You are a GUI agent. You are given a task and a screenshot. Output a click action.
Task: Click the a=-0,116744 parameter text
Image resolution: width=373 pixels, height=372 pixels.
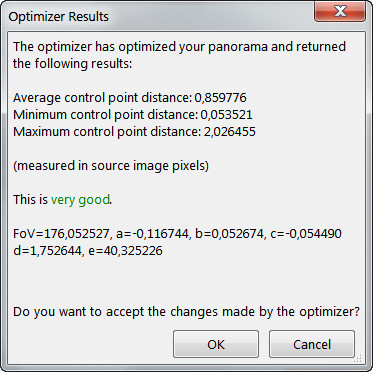point(153,234)
